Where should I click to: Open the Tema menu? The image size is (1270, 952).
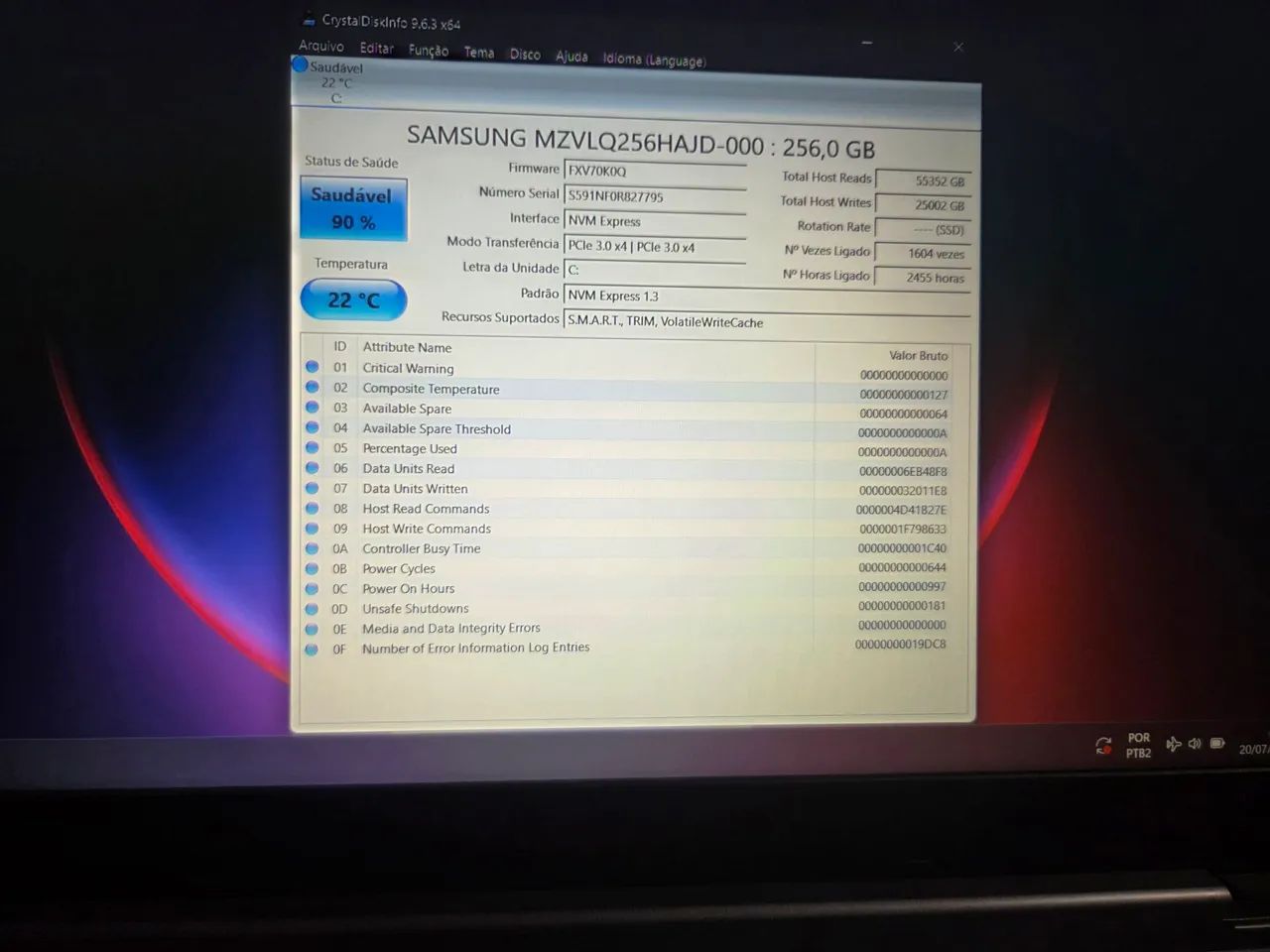pyautogui.click(x=479, y=53)
